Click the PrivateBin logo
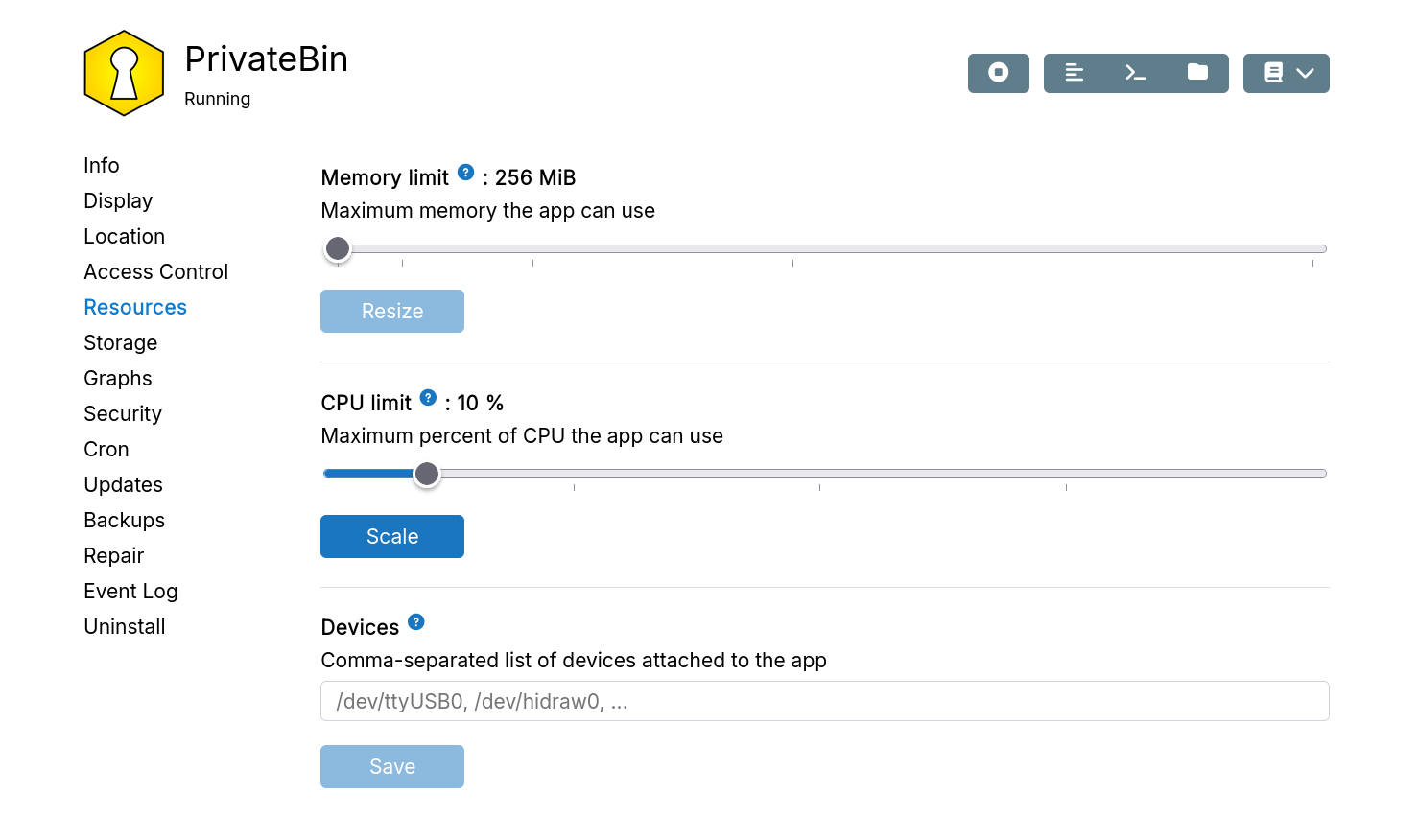 click(124, 71)
